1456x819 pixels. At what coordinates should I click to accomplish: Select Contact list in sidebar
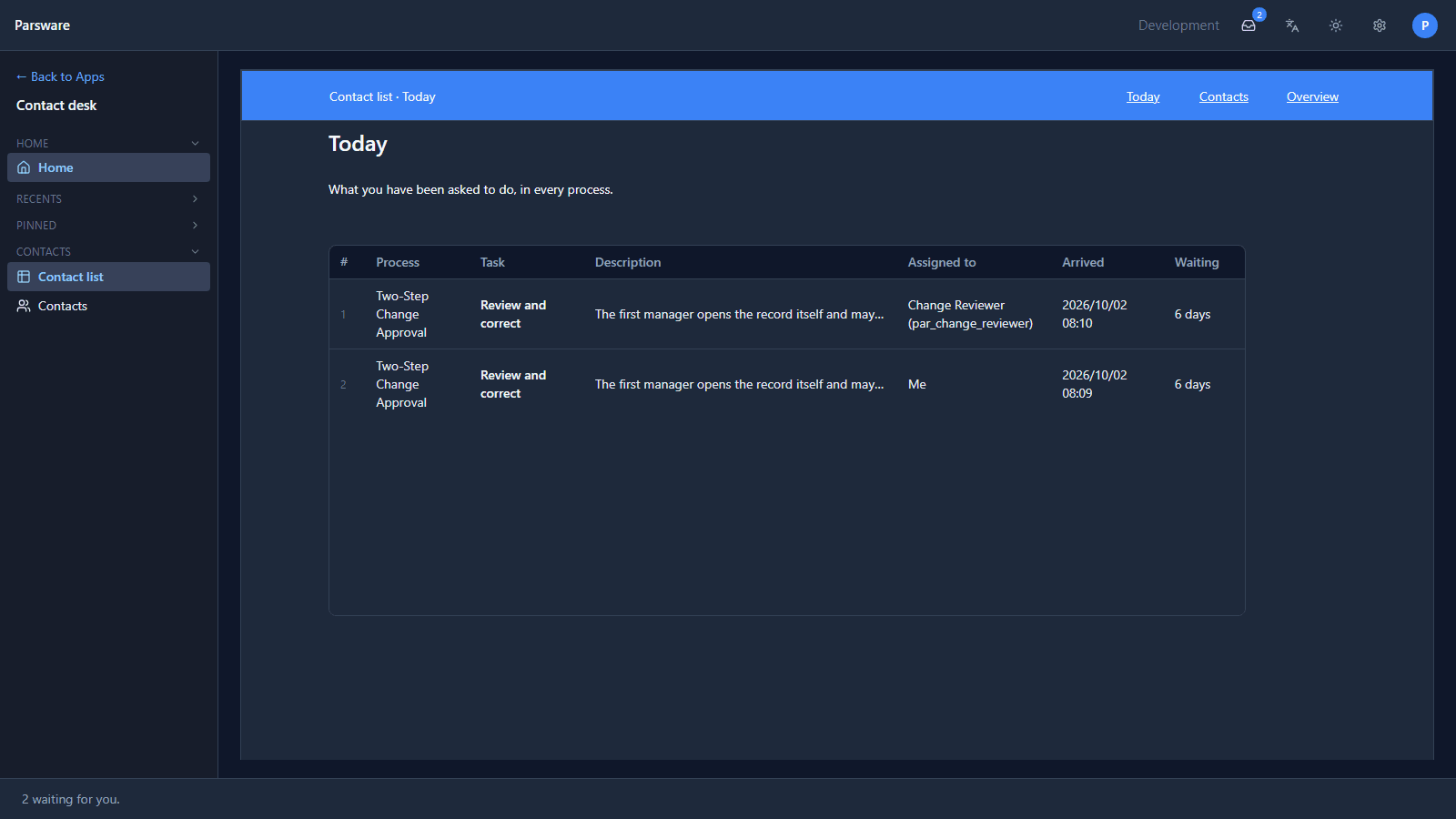[108, 277]
